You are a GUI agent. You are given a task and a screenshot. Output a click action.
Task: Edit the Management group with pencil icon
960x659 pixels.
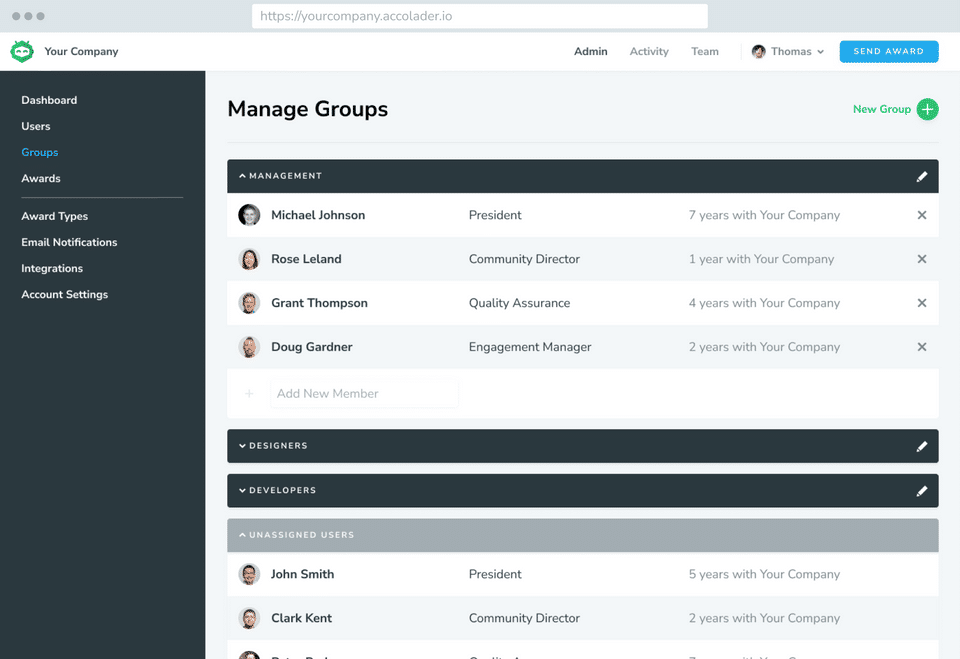pyautogui.click(x=922, y=177)
